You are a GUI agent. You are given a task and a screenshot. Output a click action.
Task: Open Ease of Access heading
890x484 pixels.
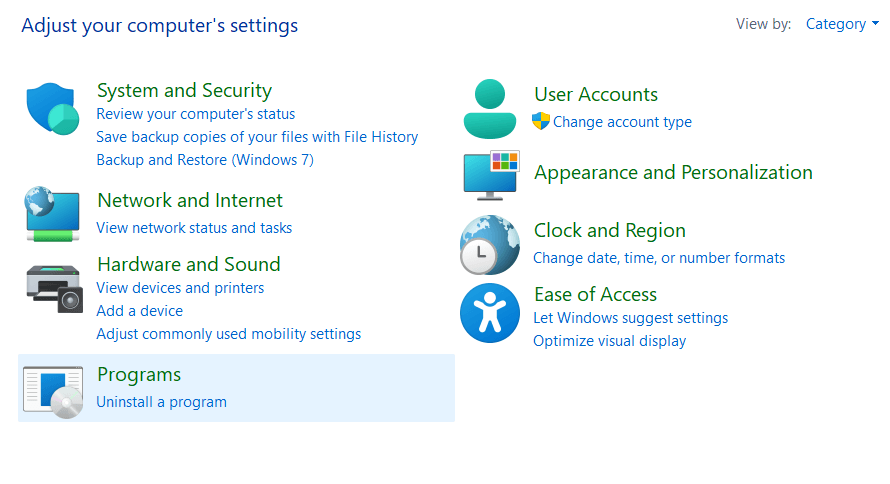coord(595,294)
